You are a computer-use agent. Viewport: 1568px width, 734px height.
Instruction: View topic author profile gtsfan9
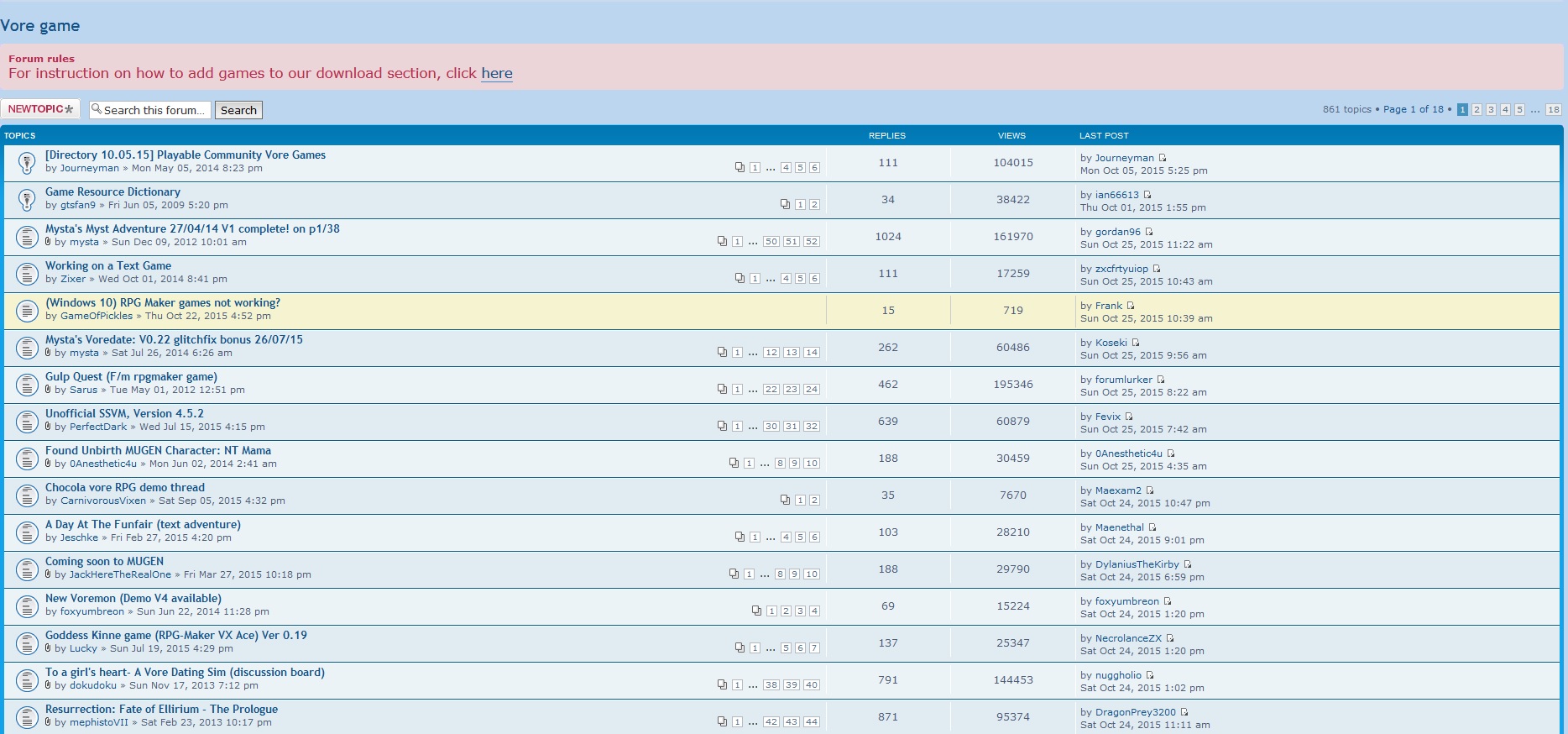point(78,205)
